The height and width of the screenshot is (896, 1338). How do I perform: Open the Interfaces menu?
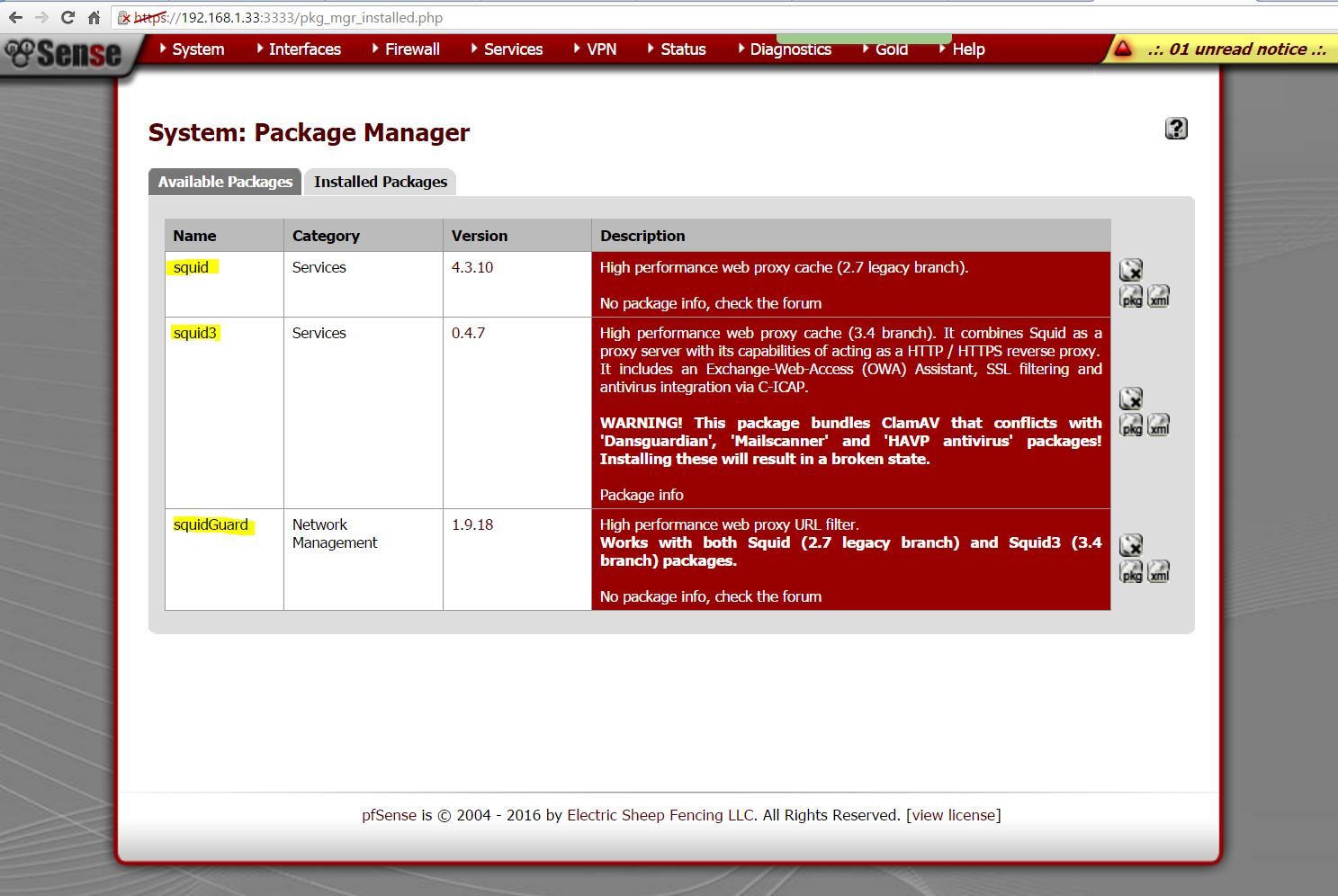tap(304, 49)
